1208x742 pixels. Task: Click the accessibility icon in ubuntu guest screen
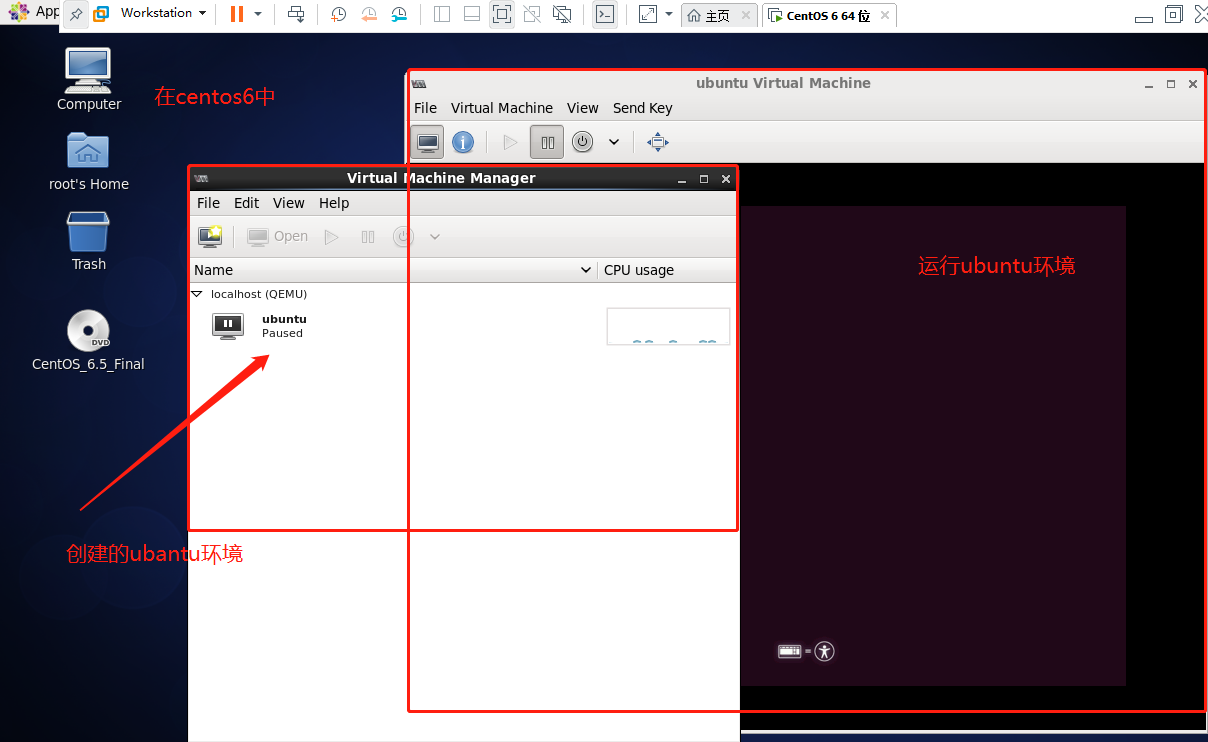pos(824,651)
